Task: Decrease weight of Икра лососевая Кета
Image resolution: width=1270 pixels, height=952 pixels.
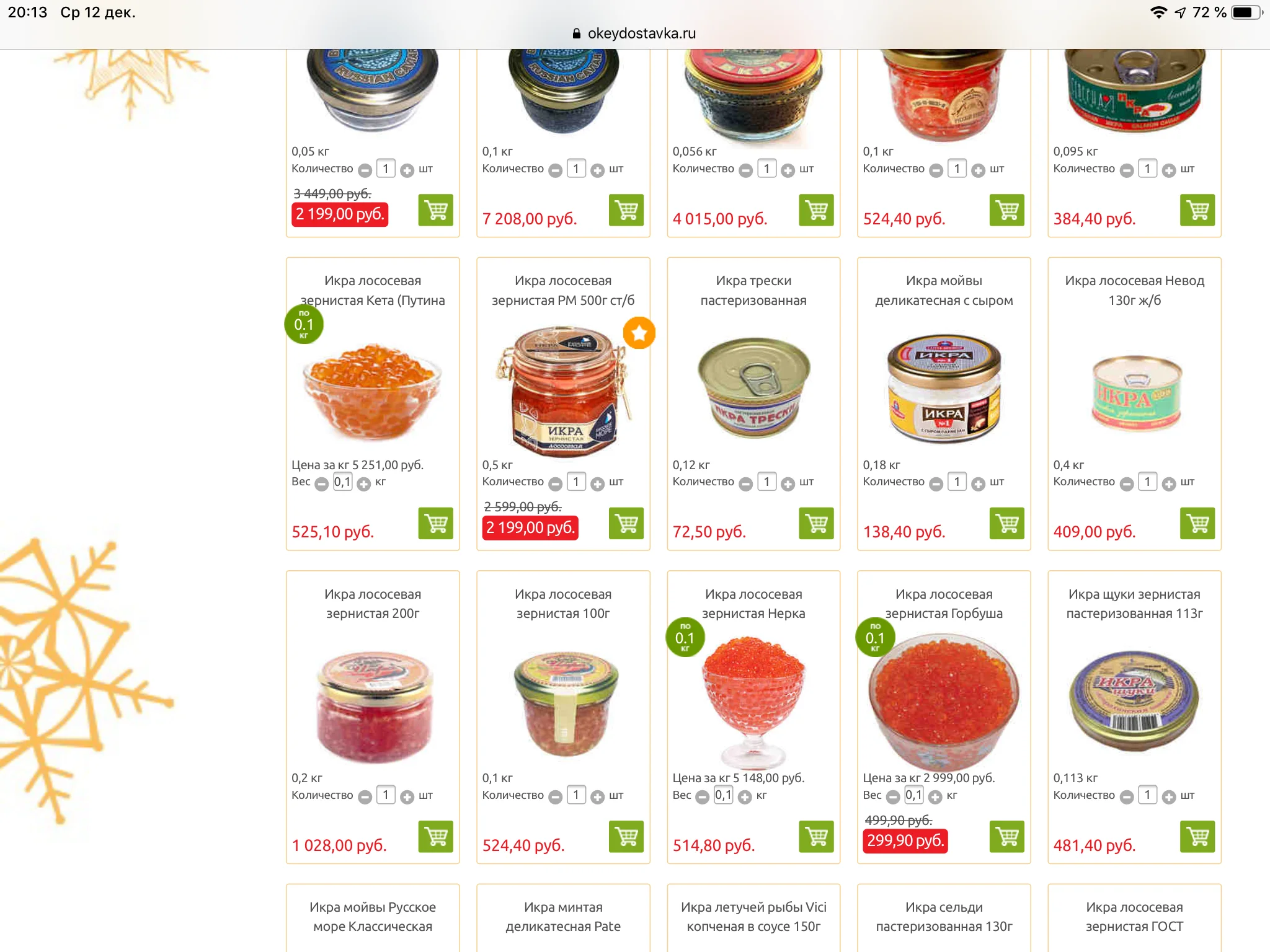Action: (x=321, y=484)
